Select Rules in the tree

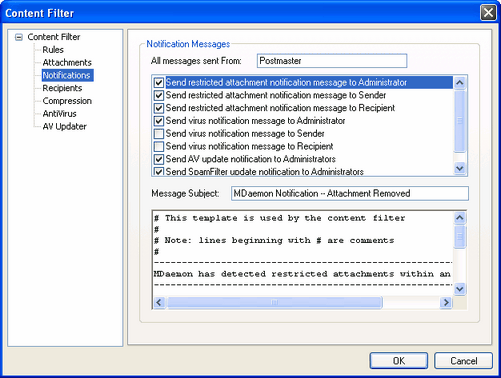coord(53,50)
